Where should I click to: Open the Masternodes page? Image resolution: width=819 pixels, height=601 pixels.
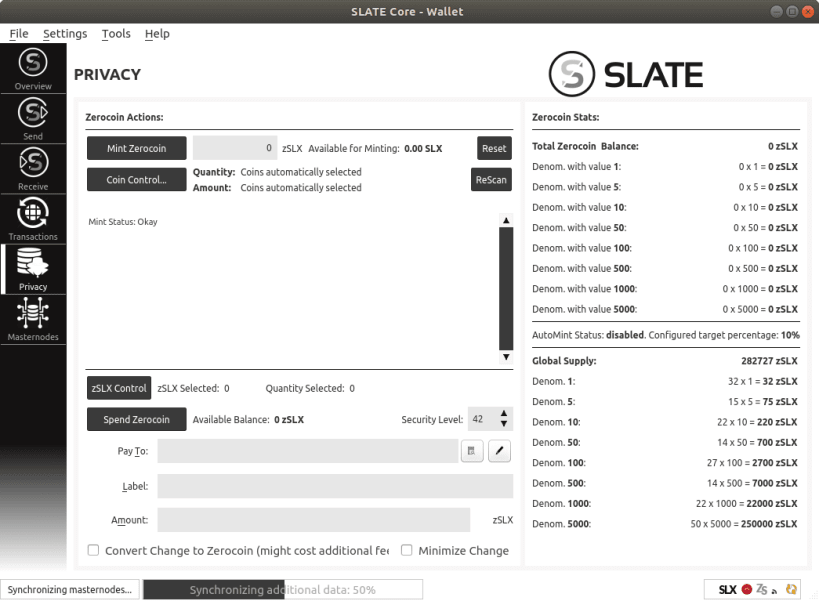coord(33,320)
